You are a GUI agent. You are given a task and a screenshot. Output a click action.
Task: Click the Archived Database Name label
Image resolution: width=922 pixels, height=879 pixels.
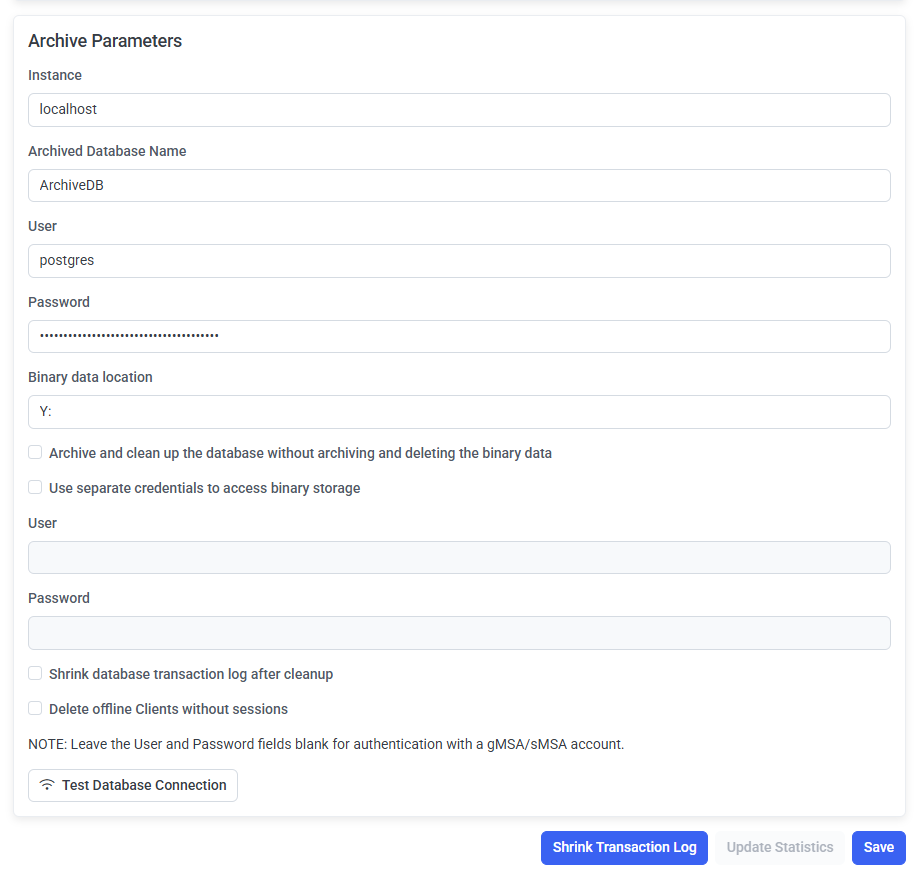click(x=107, y=151)
